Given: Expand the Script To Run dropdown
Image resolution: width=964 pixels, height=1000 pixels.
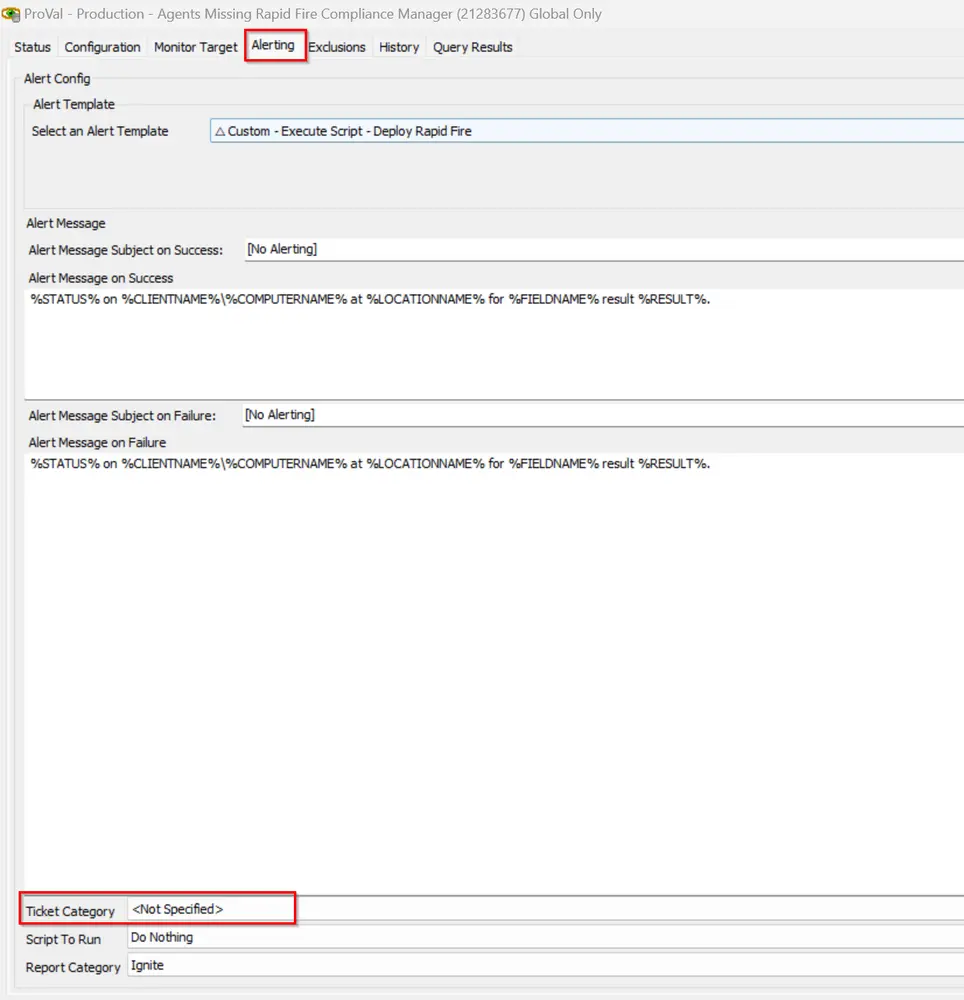Looking at the screenshot, I should point(546,938).
